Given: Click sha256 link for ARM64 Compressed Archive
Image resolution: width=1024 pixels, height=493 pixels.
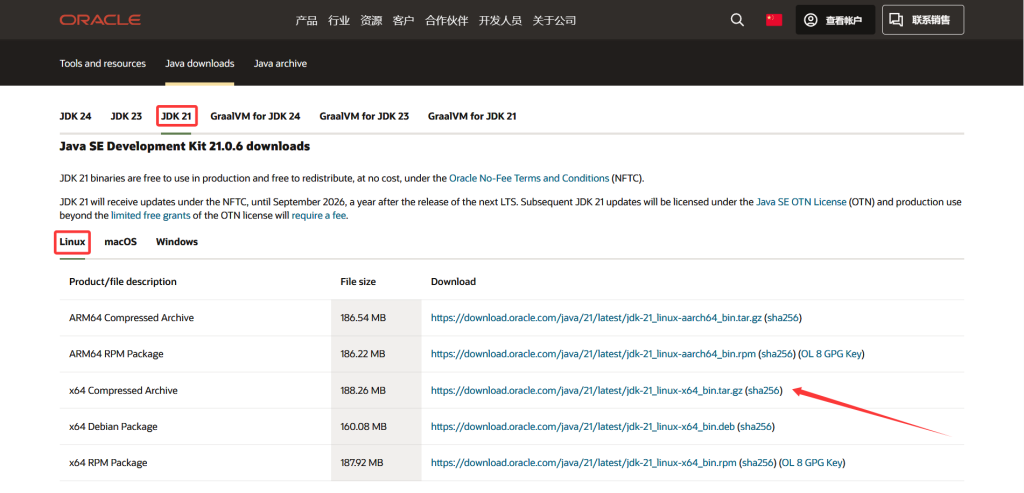Looking at the screenshot, I should (783, 318).
